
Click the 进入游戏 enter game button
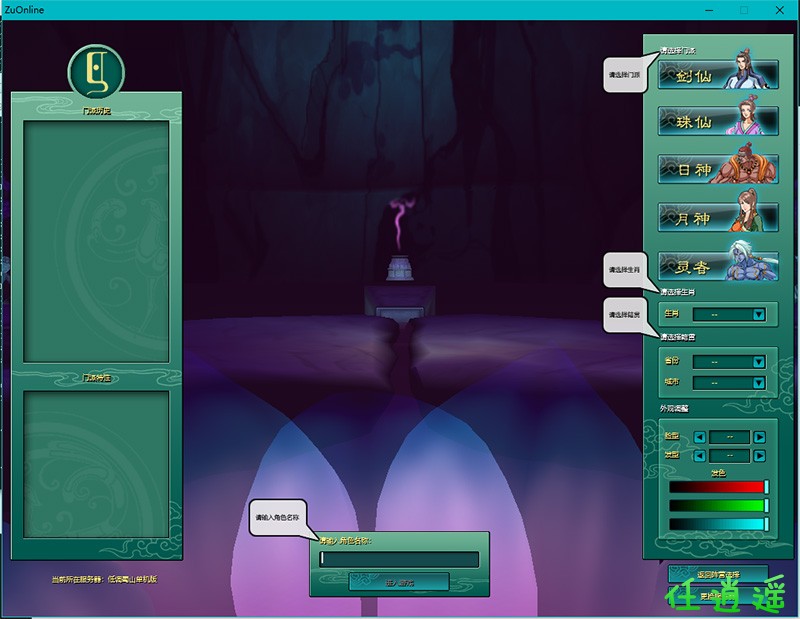tap(399, 582)
